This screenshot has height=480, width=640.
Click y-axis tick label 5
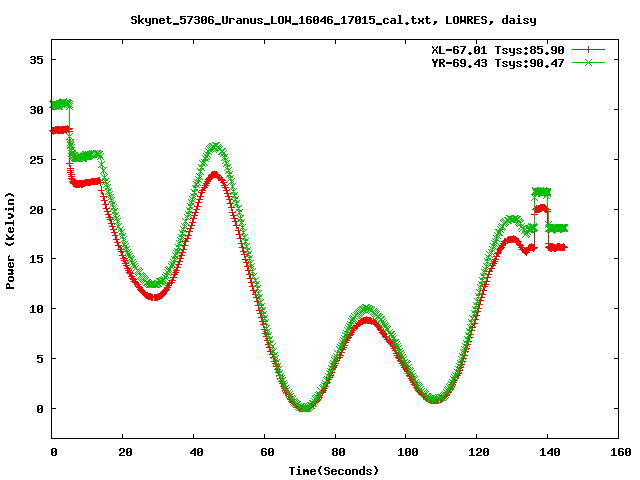pyautogui.click(x=40, y=359)
